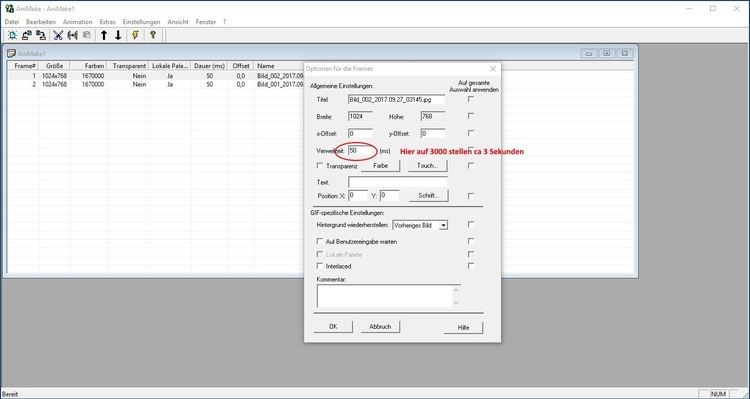Click inside the Kommentar text area
Viewport: 750px width, 399px height.
pos(384,296)
